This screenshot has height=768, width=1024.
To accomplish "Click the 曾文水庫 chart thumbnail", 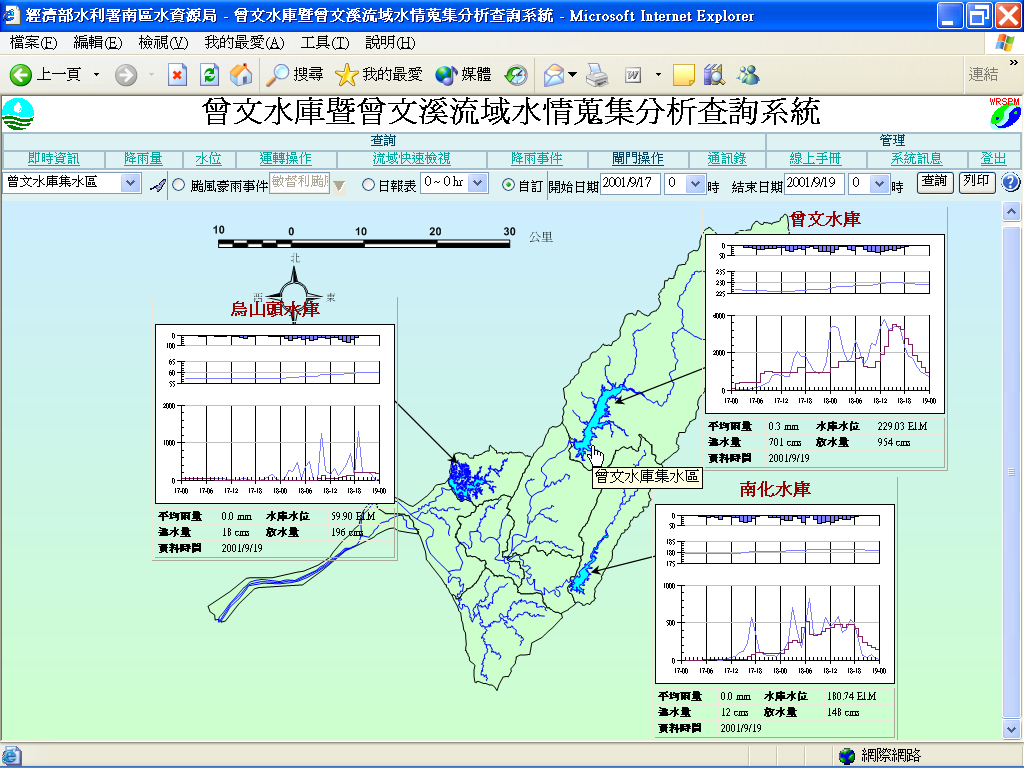I will click(x=825, y=324).
